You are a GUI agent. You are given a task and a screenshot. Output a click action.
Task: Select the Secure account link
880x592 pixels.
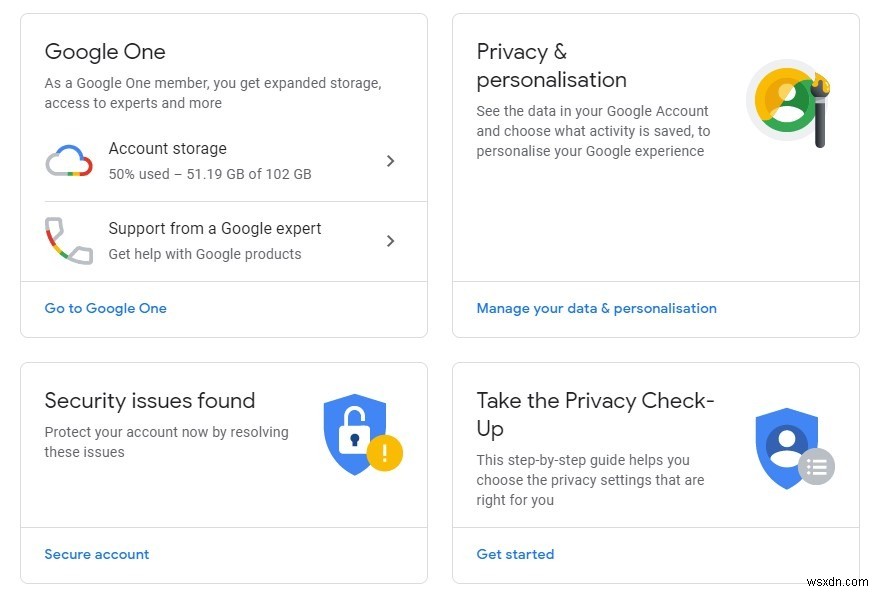(x=96, y=554)
